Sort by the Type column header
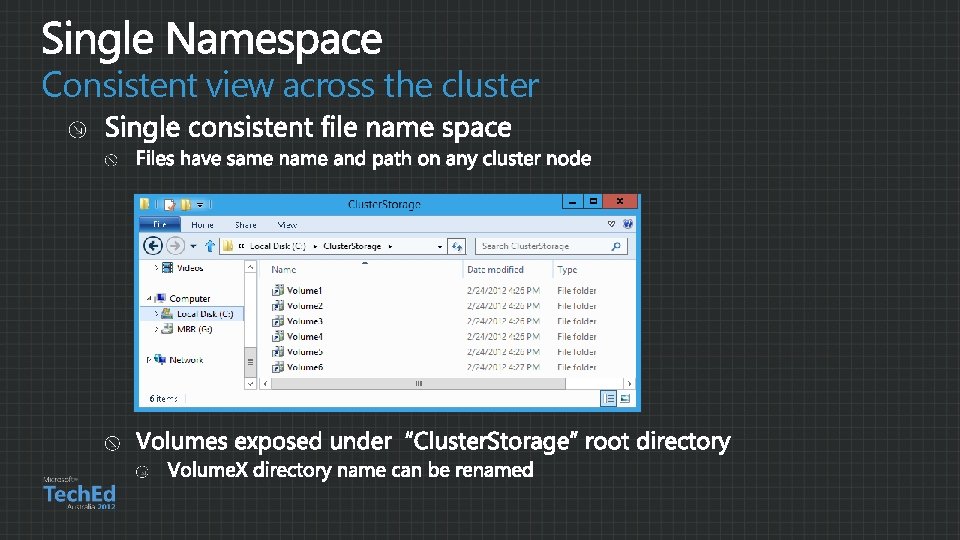 pyautogui.click(x=567, y=269)
